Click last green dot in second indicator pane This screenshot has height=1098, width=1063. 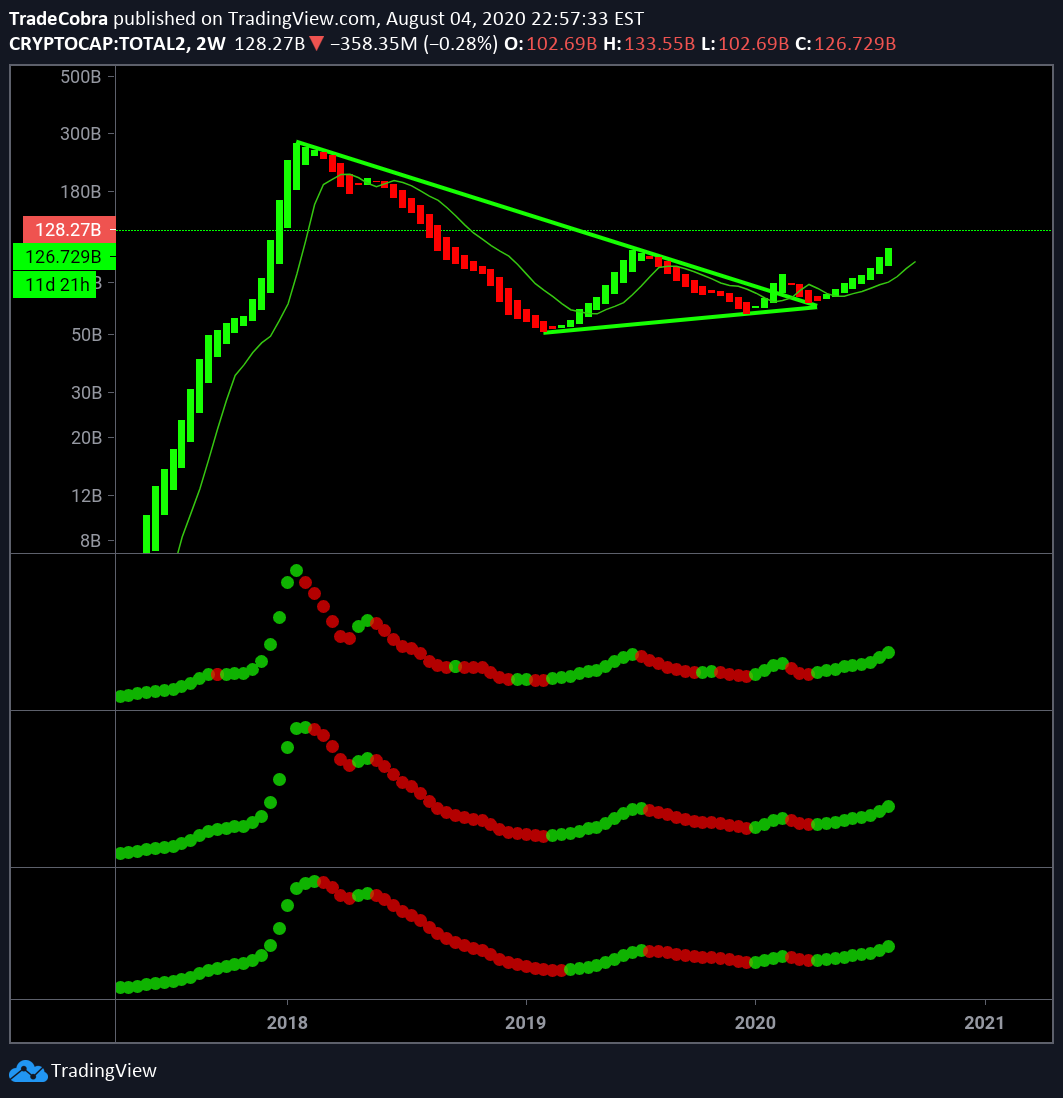[x=889, y=807]
